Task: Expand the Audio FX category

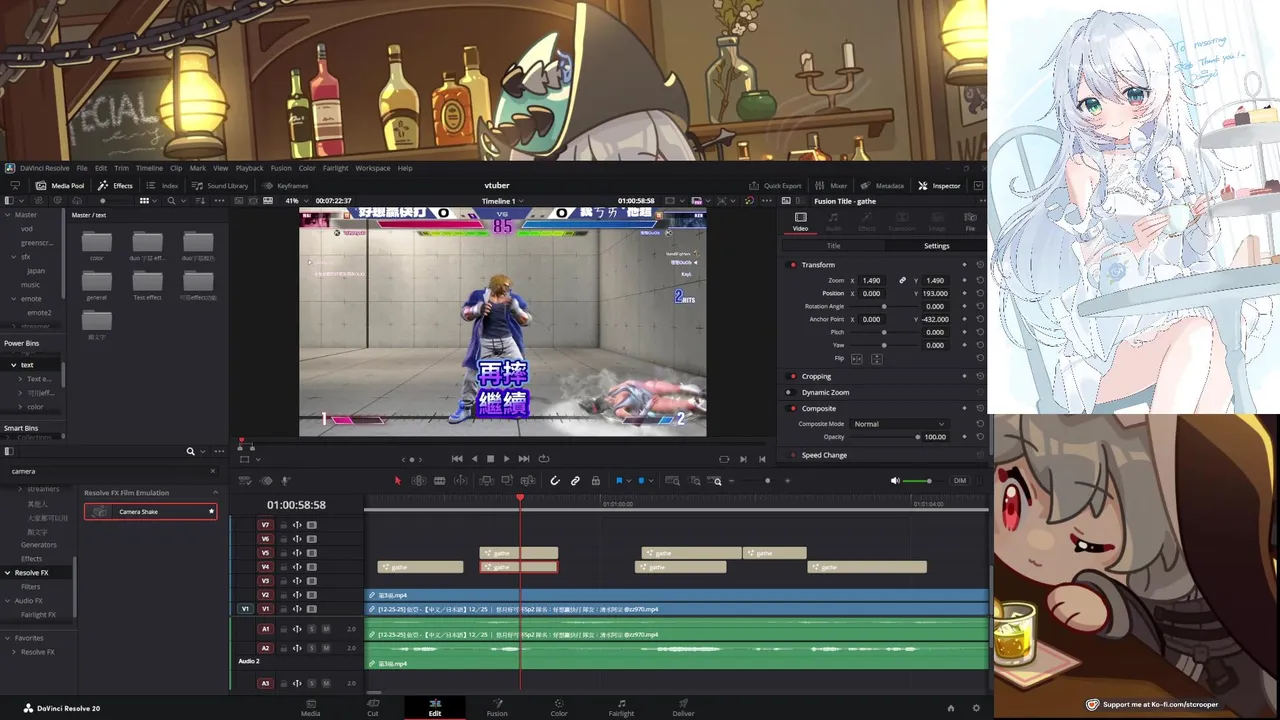Action: click(8, 601)
